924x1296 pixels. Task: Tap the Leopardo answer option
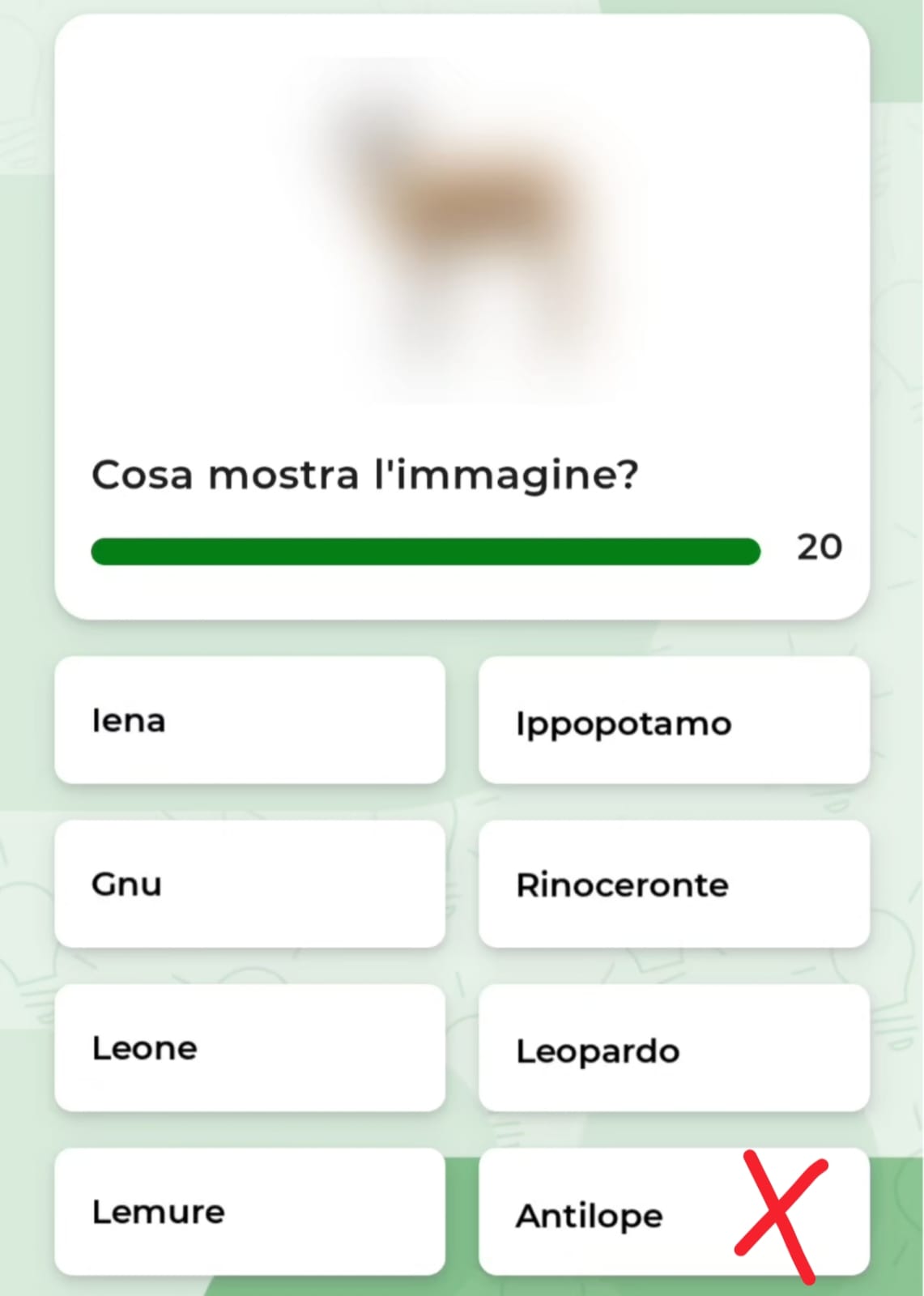tap(674, 1048)
